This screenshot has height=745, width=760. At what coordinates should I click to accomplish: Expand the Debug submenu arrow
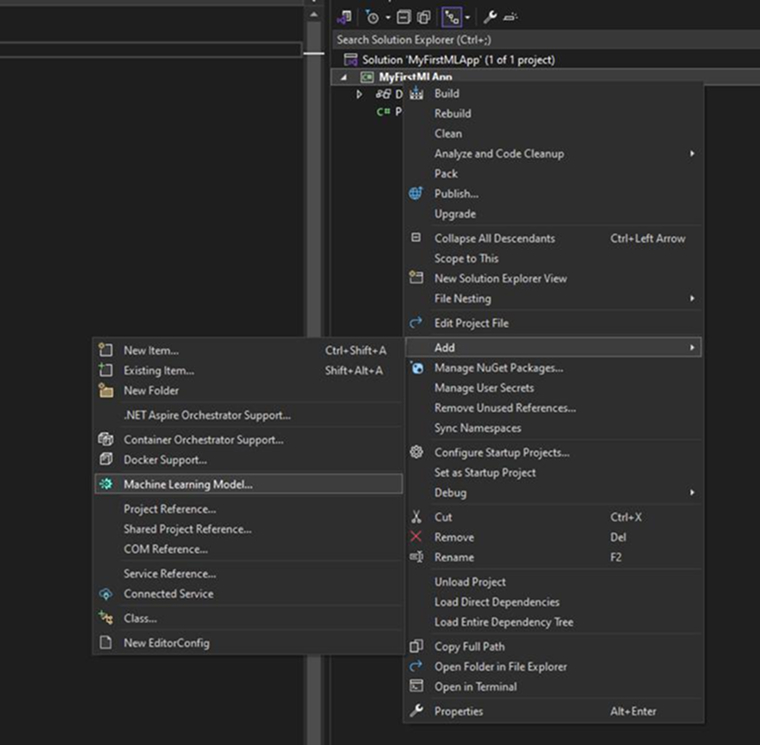coord(691,493)
